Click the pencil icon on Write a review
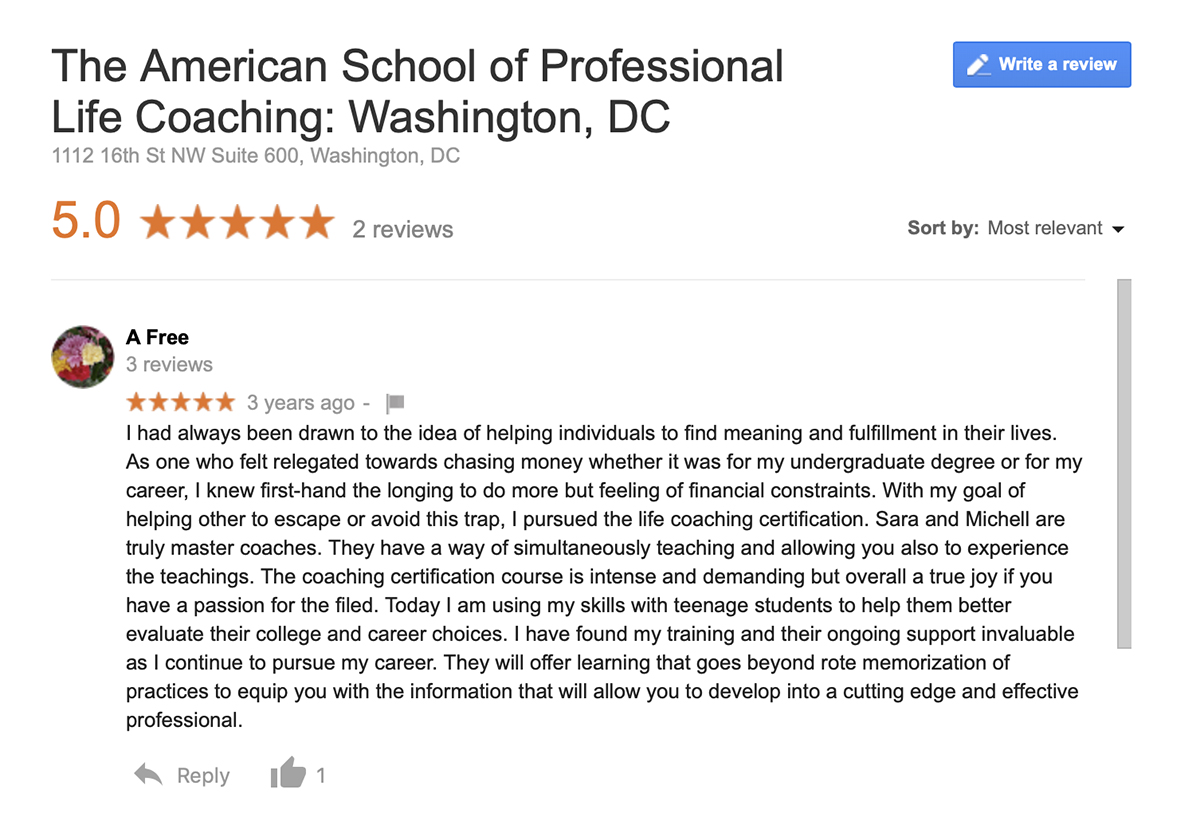The width and height of the screenshot is (1200, 825). [977, 64]
